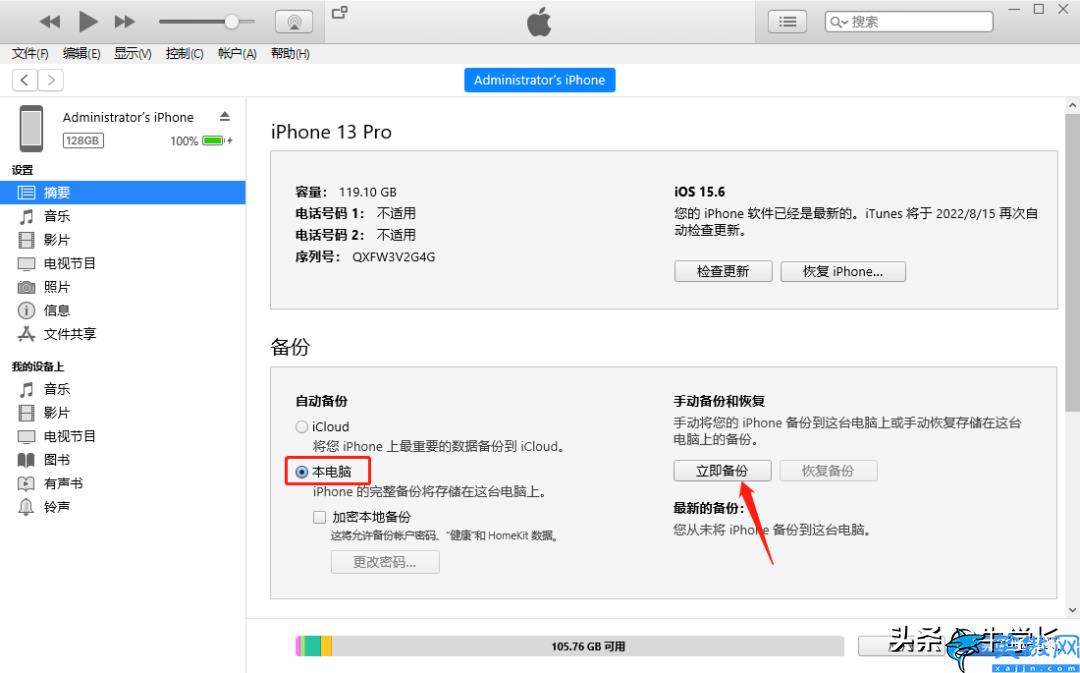Viewport: 1080px width, 673px height.
Task: Adjust the volume slider knob
Action: [232, 21]
